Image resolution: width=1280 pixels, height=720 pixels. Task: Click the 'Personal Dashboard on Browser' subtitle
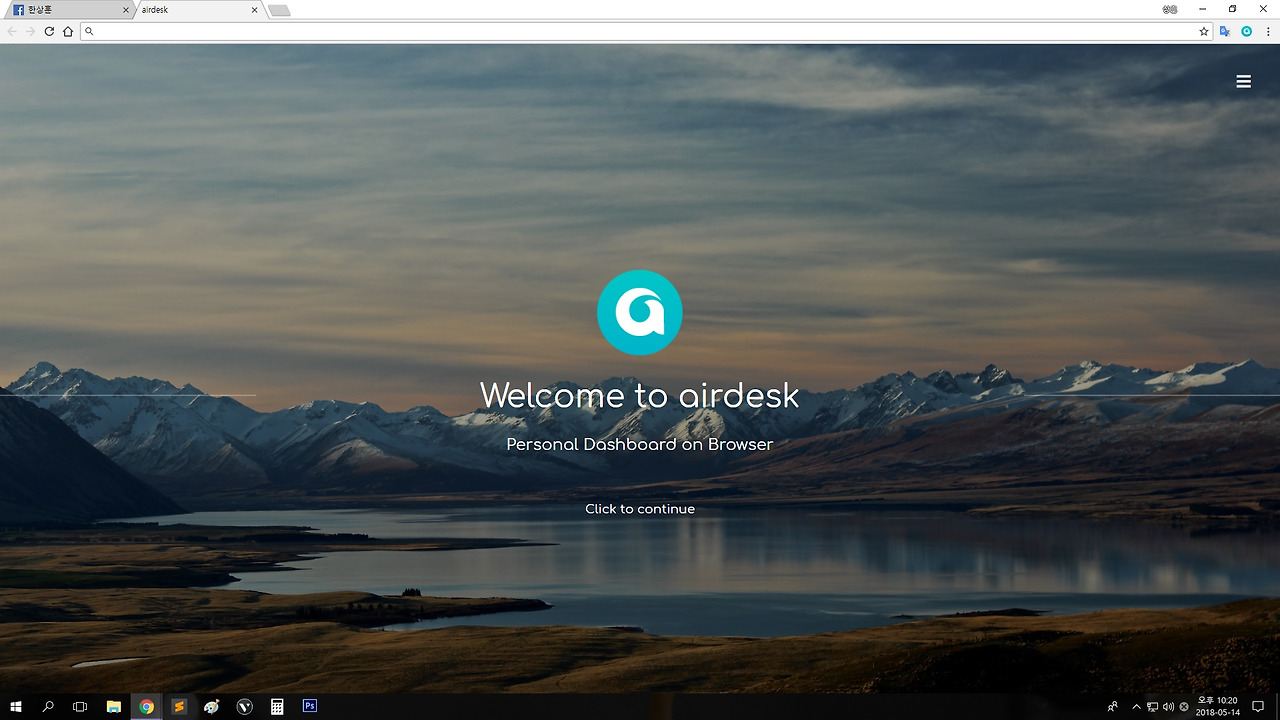640,444
